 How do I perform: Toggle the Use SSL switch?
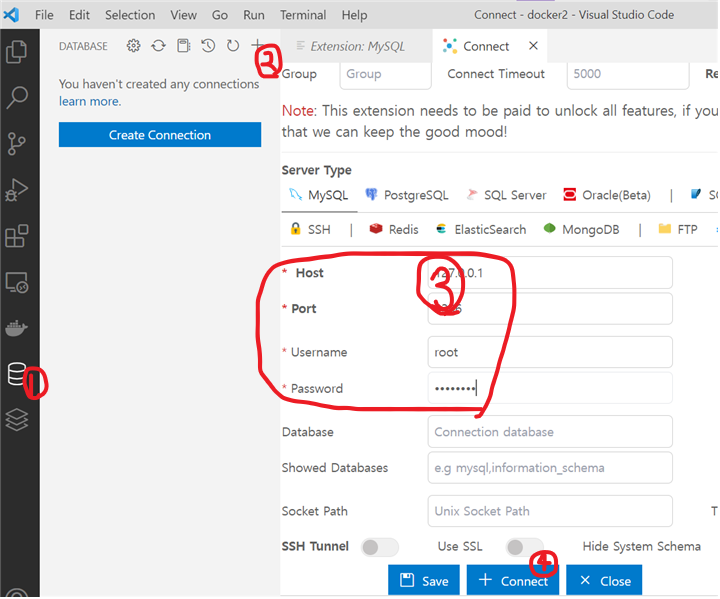(524, 547)
